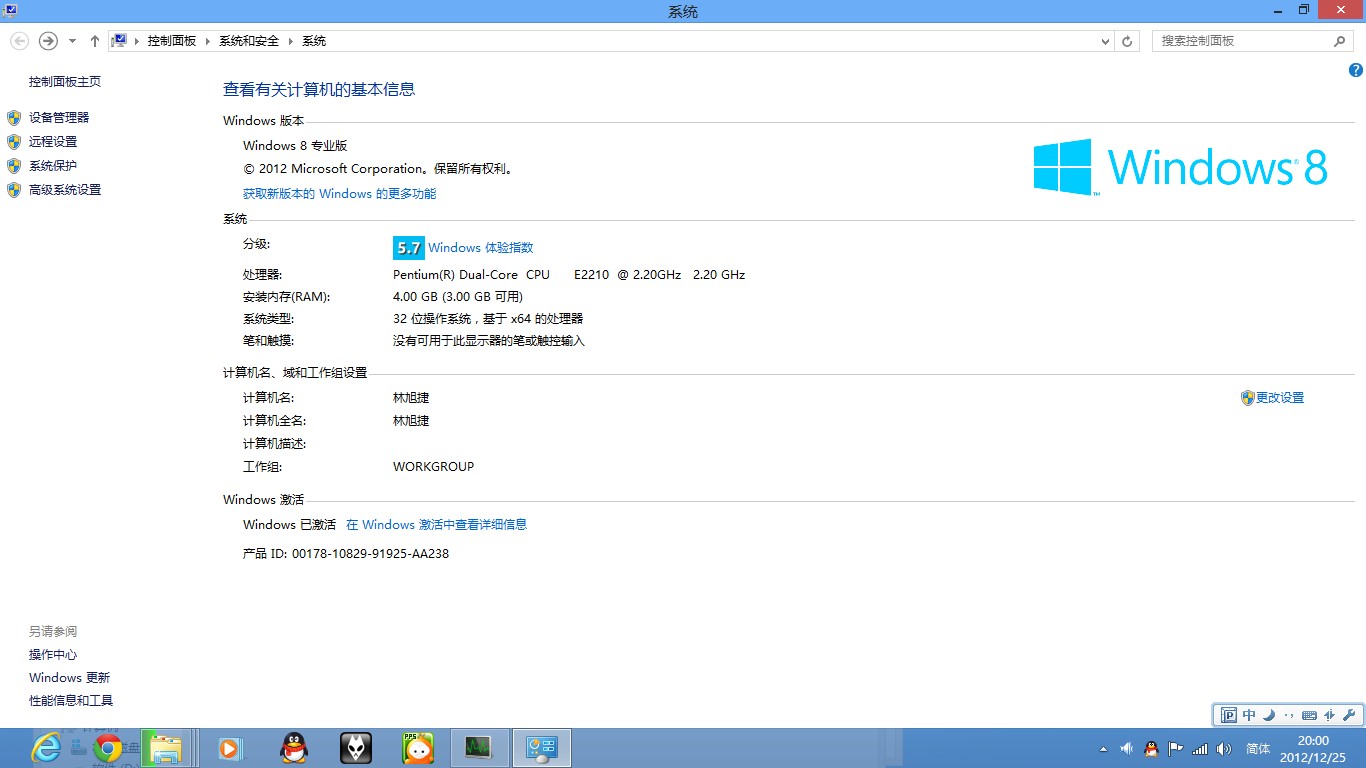
Task: Go forward using the Forward arrow button
Action: click(48, 41)
